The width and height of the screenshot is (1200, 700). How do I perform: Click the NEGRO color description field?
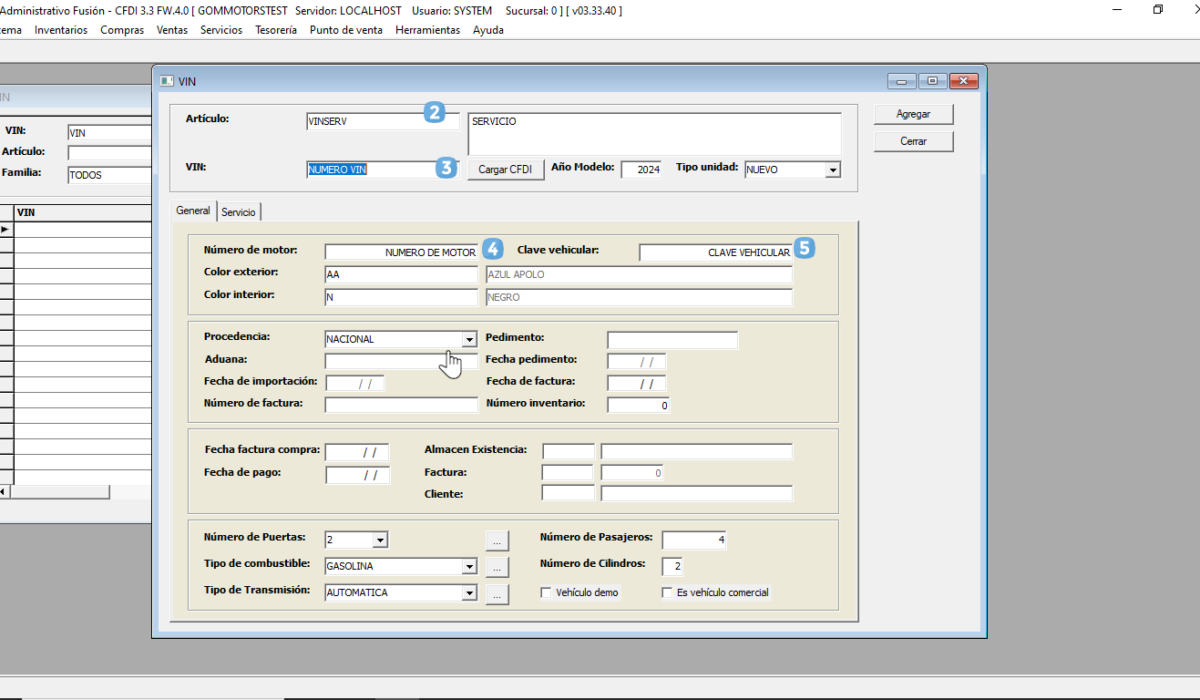(639, 297)
